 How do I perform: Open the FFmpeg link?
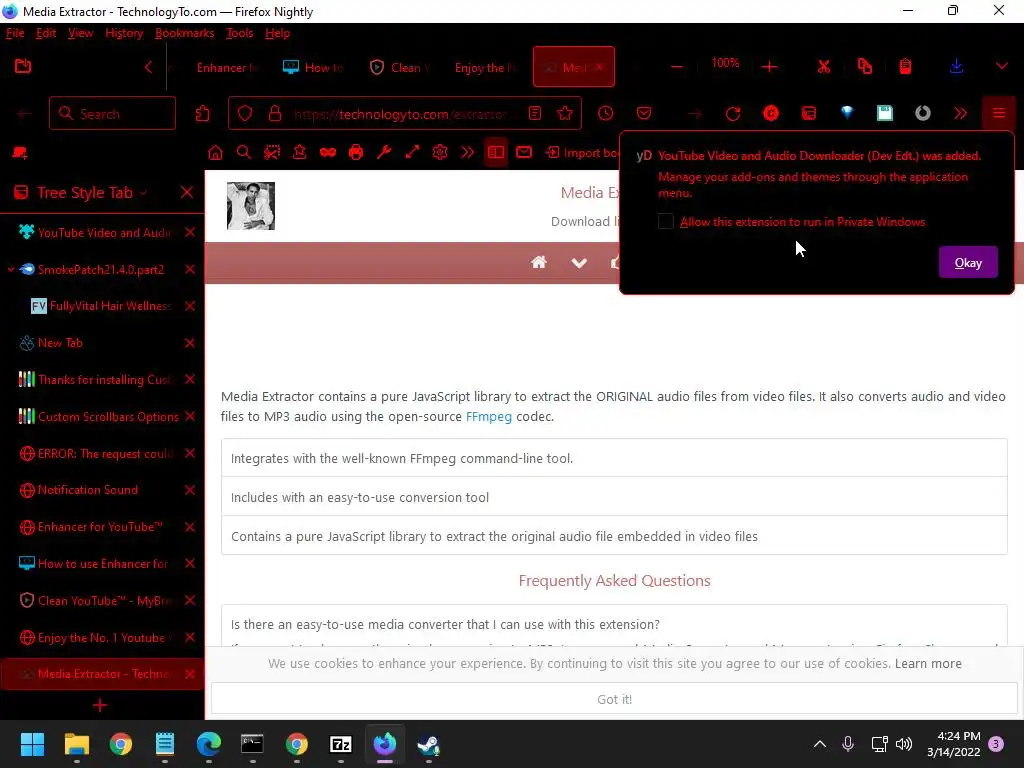click(488, 417)
